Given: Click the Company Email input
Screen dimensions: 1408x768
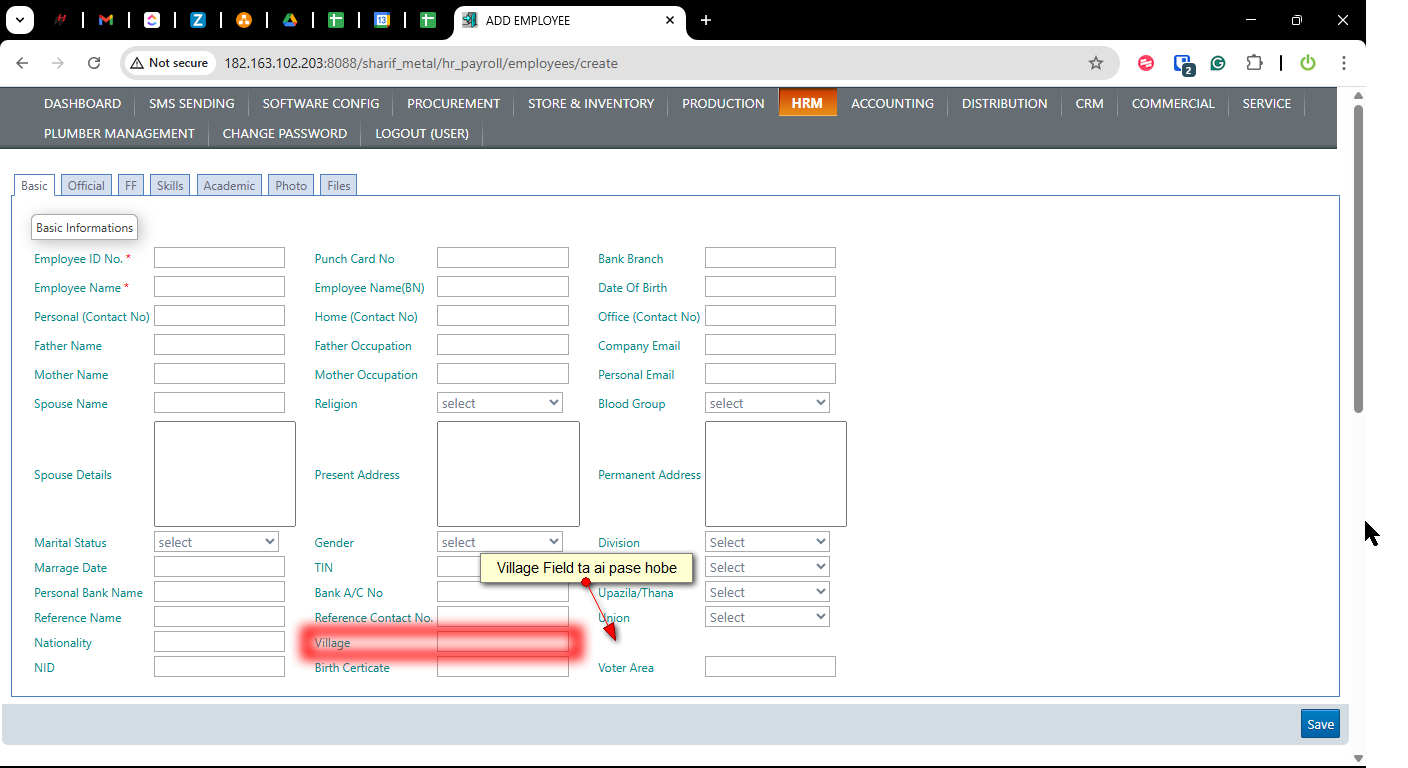Looking at the screenshot, I should [770, 345].
